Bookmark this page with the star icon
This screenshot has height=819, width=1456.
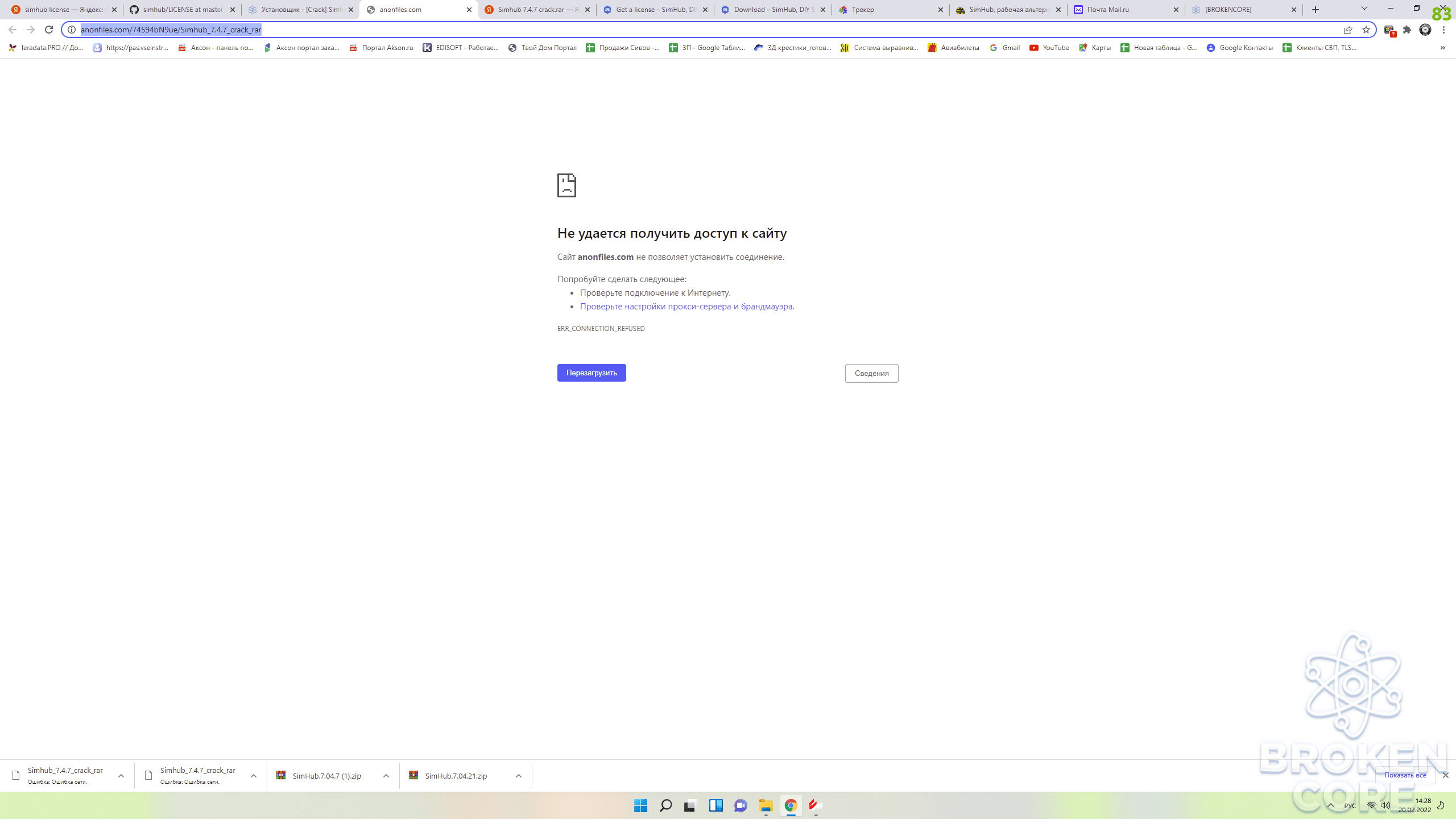coord(1366,30)
